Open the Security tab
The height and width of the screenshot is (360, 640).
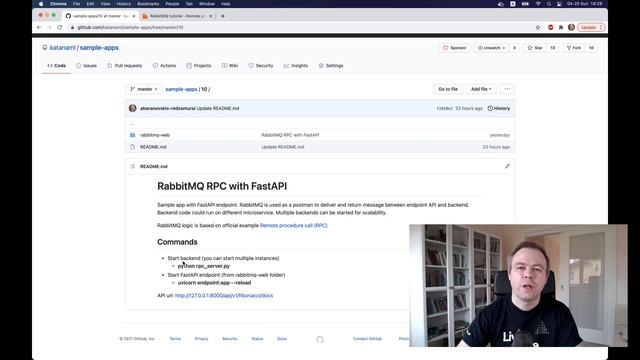261,66
